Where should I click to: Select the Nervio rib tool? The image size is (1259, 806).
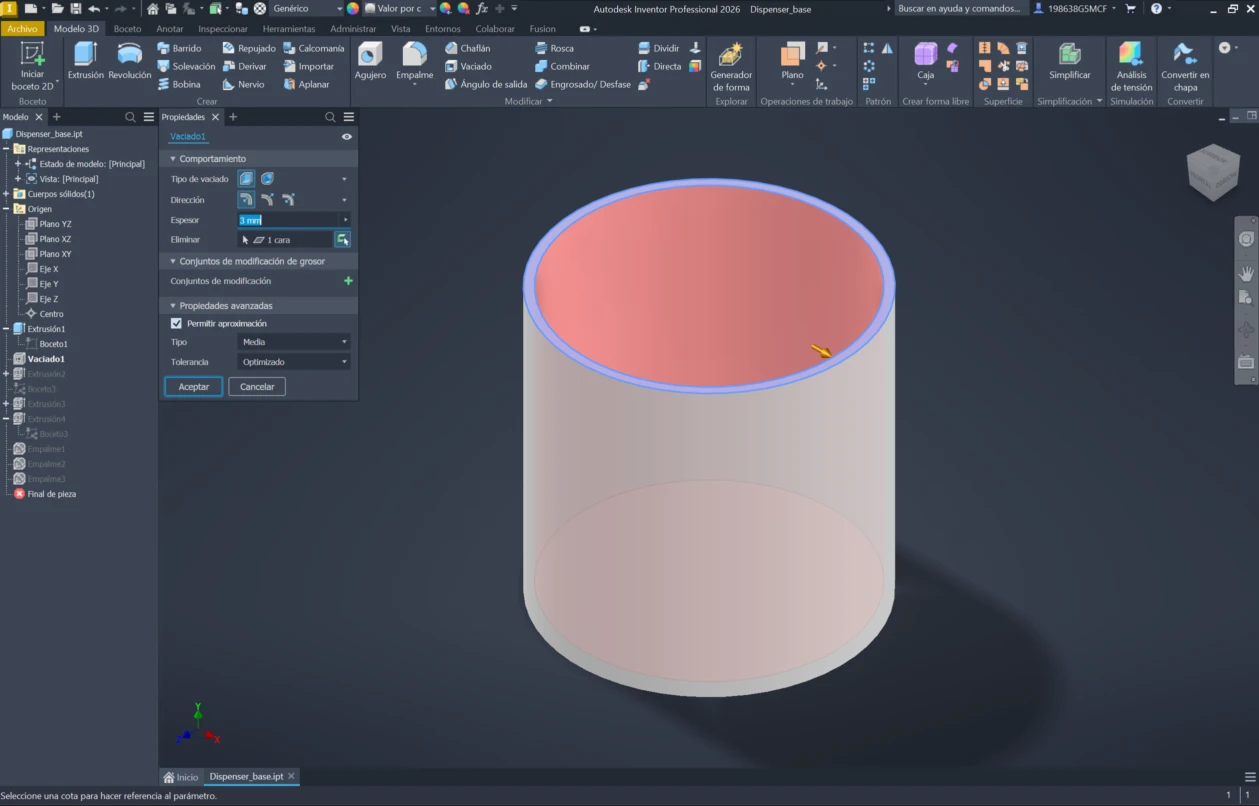click(x=243, y=84)
